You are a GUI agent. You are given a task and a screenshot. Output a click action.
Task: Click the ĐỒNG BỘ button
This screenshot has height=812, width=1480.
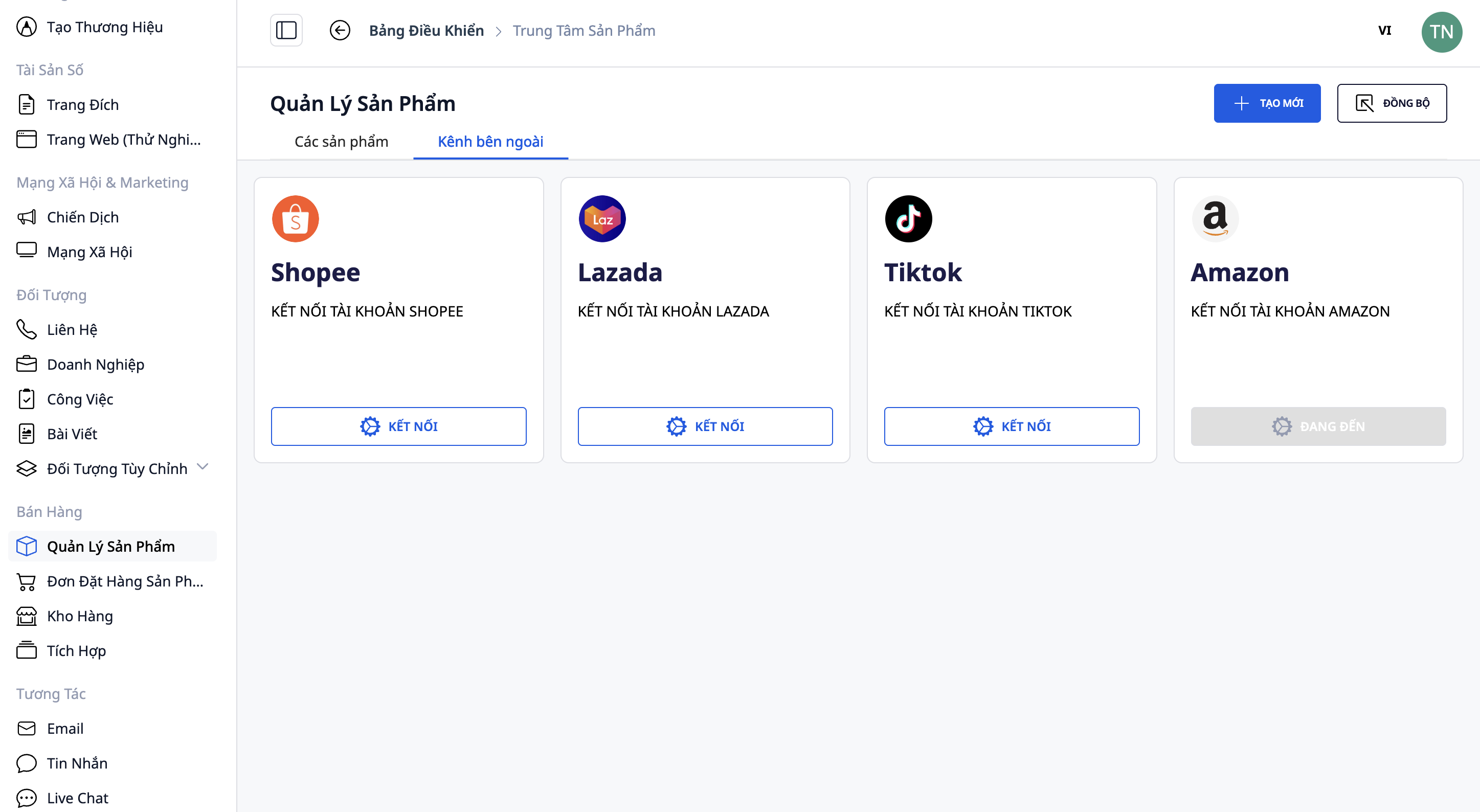[x=1392, y=103]
